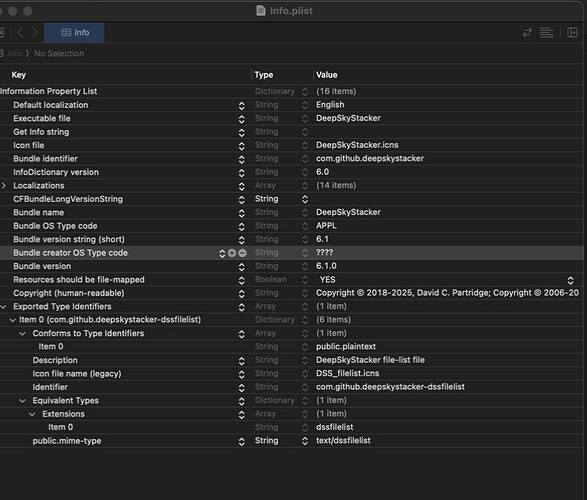The image size is (587, 500).
Task: Go back with the left arrow icon
Action: coord(21,33)
